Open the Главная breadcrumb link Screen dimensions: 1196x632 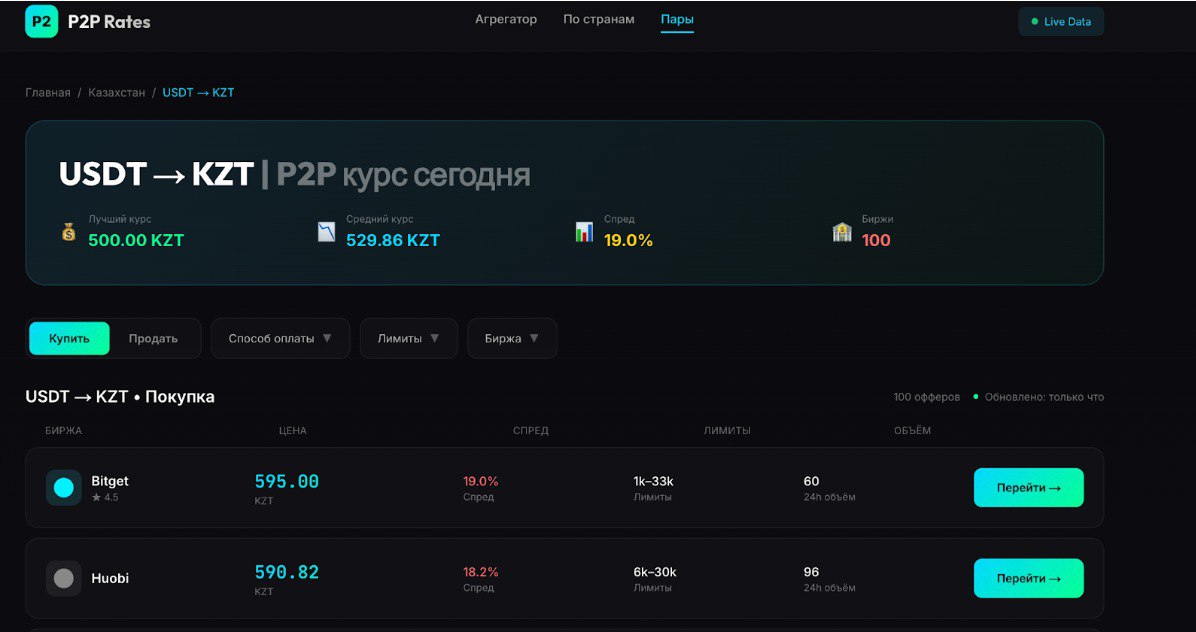48,92
